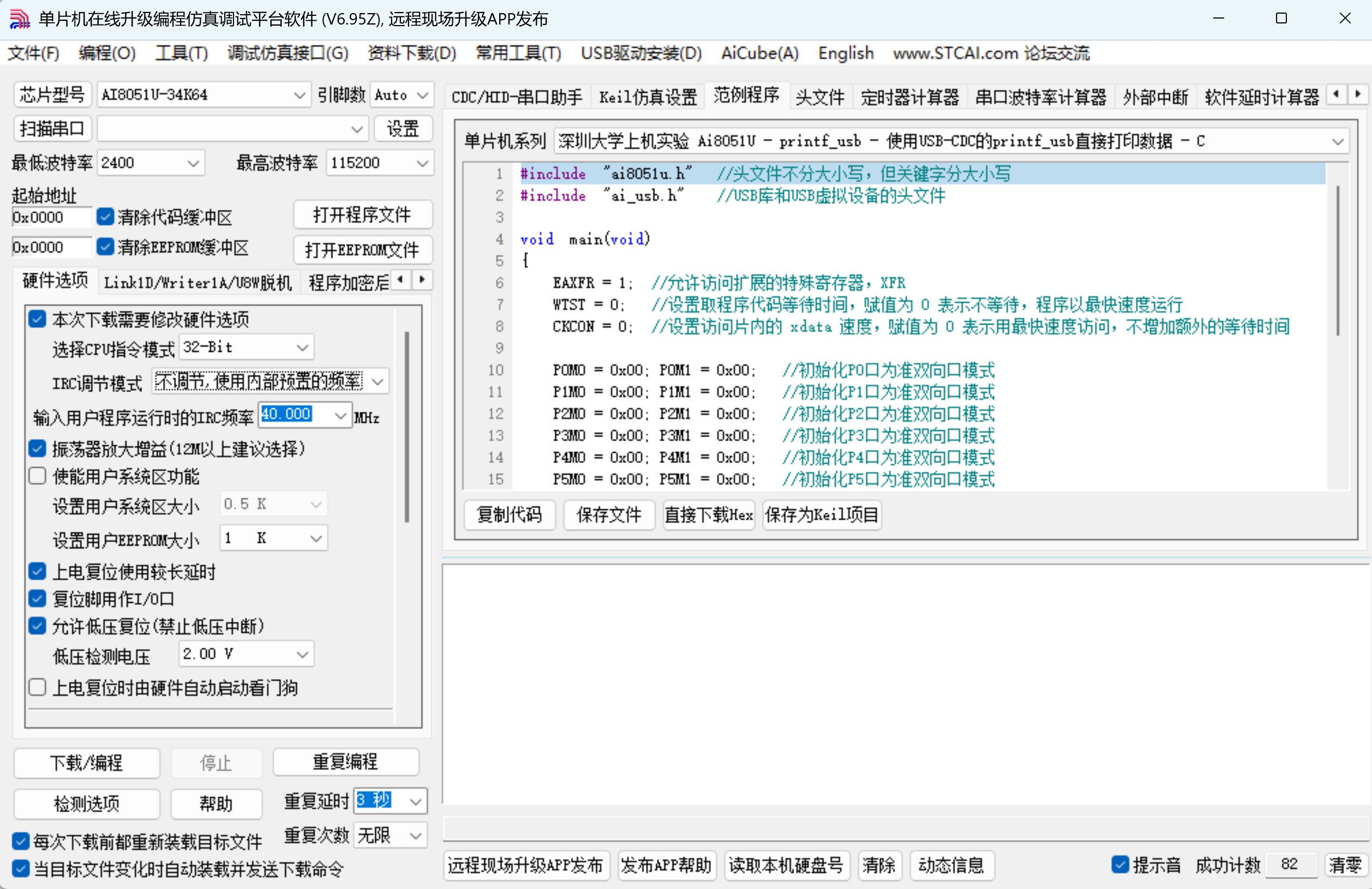Click the app logo icon in title bar

(20, 19)
